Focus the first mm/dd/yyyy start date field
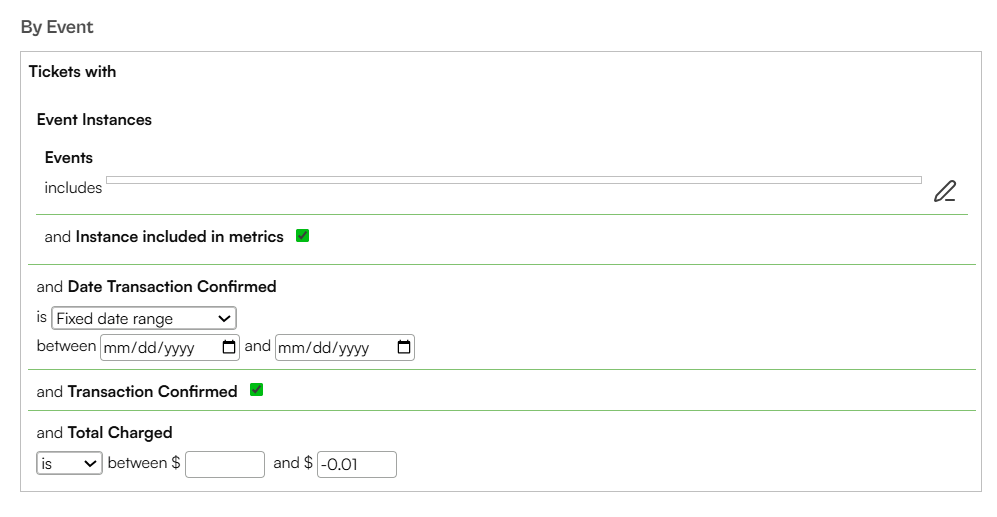 point(170,348)
